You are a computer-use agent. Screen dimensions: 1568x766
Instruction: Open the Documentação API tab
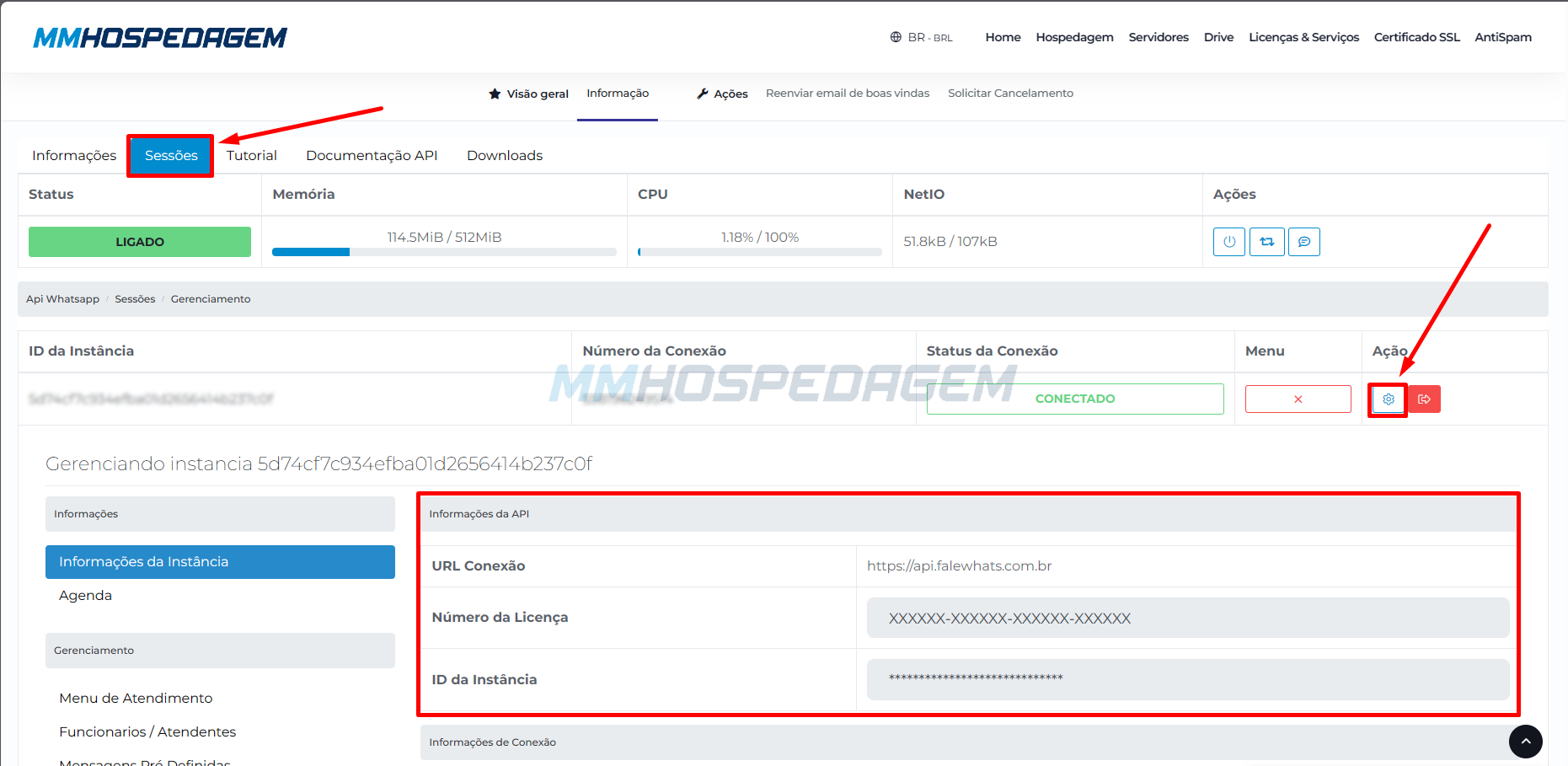(372, 155)
